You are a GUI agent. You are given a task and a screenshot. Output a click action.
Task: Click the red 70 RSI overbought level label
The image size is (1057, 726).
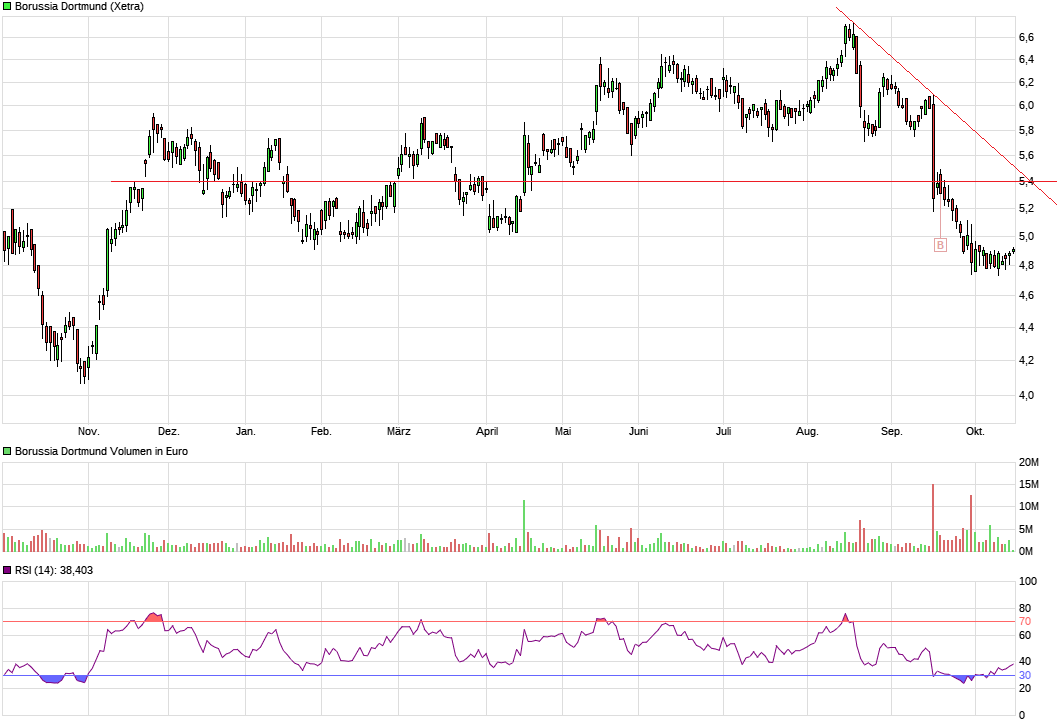[1025, 622]
